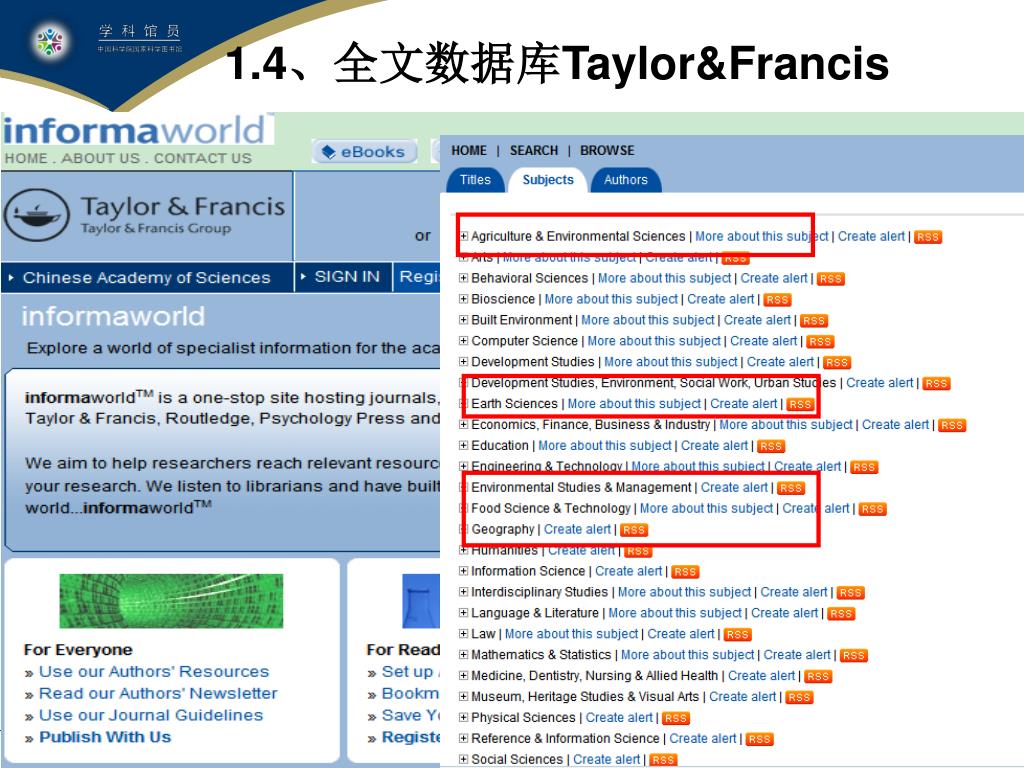Viewport: 1024px width, 768px height.
Task: Switch to the Subjects tab
Action: point(547,180)
